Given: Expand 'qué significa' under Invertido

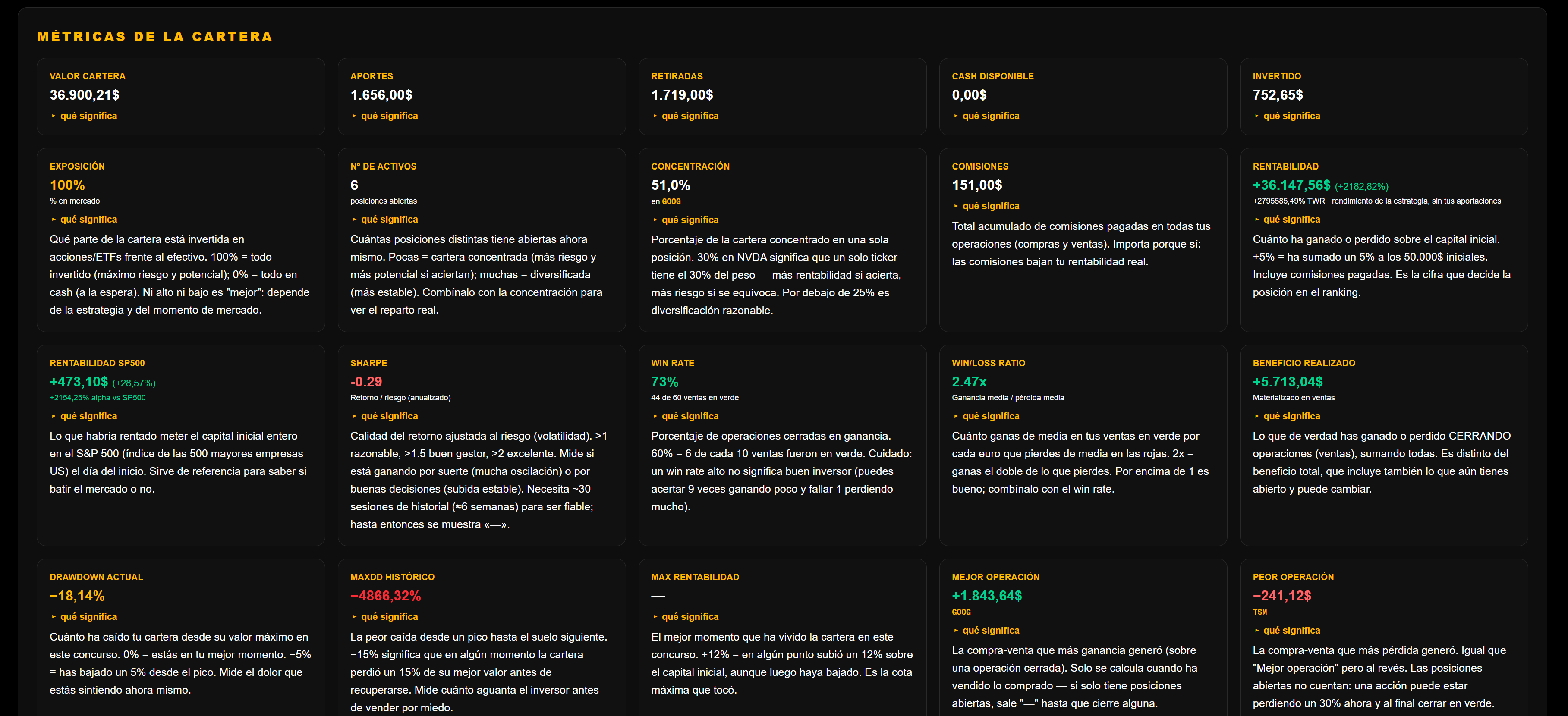Looking at the screenshot, I should 1287,116.
